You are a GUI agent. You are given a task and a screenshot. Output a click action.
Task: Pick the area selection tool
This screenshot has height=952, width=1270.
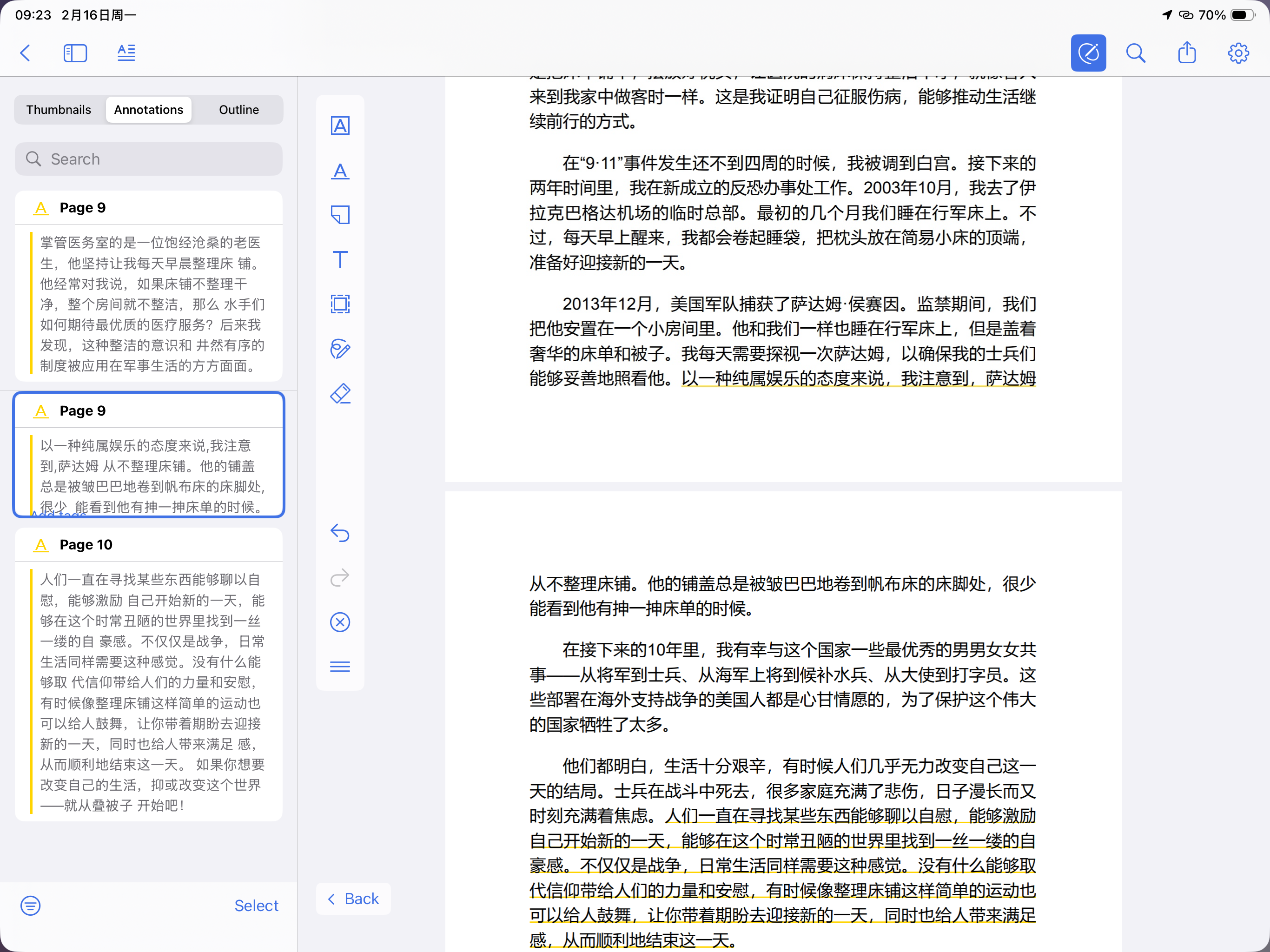340,304
